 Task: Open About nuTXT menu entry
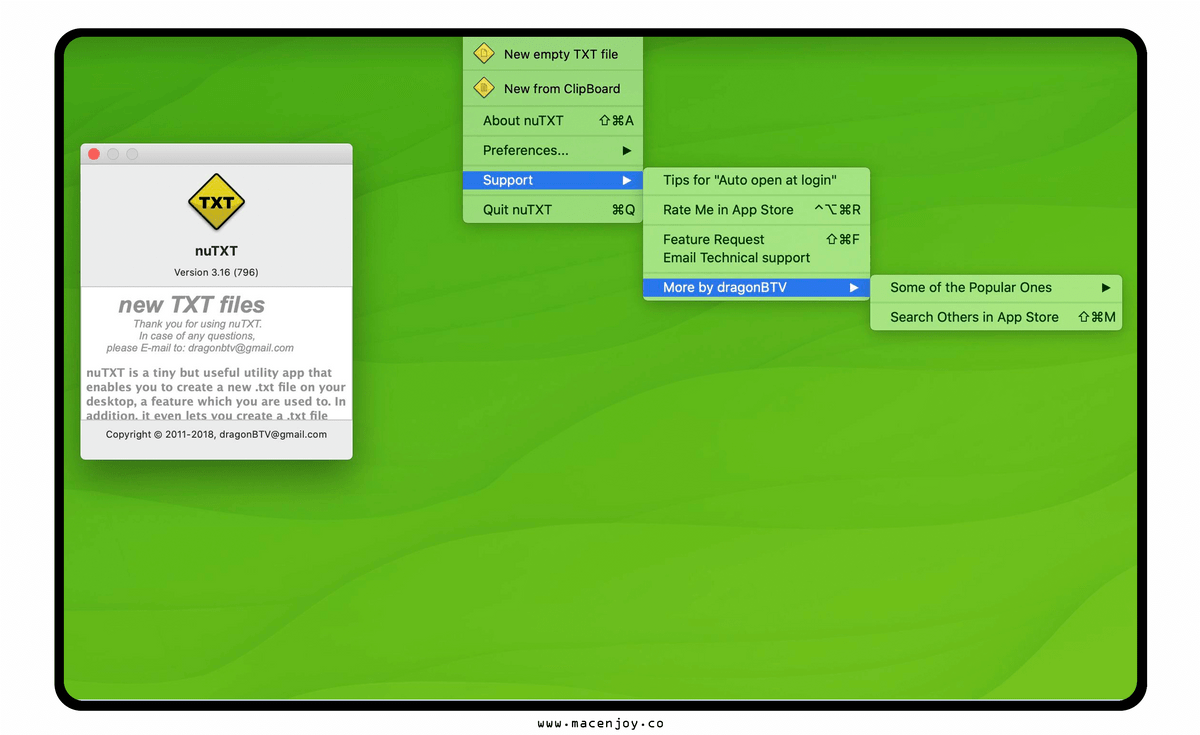pos(553,121)
